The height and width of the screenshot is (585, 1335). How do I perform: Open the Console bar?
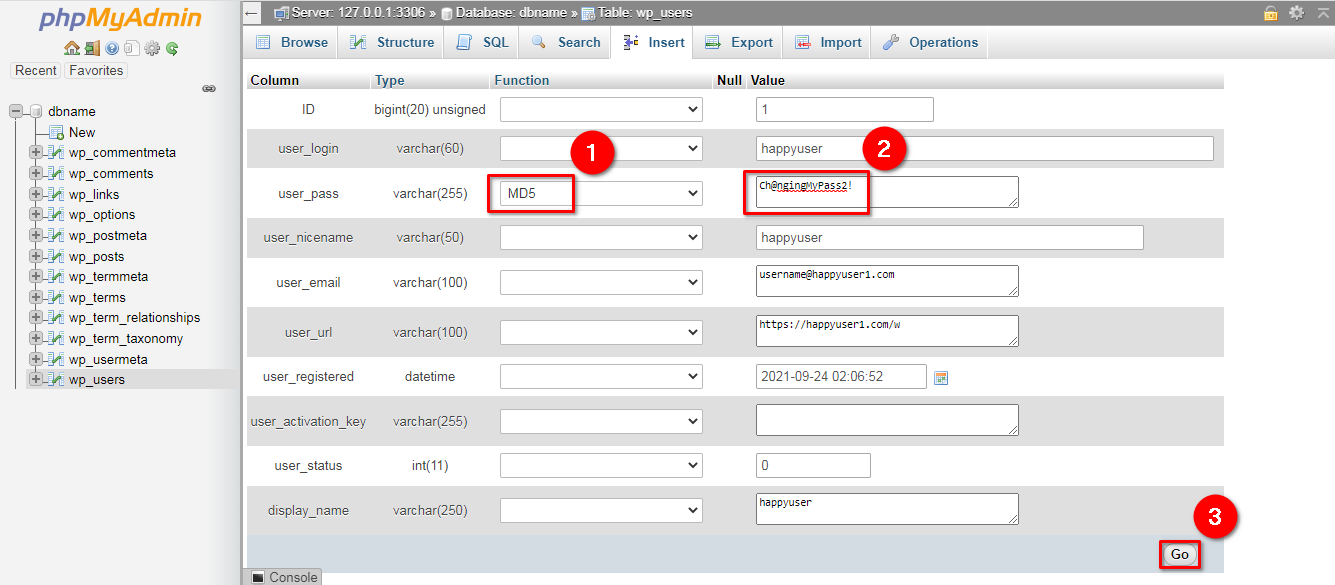[x=284, y=577]
